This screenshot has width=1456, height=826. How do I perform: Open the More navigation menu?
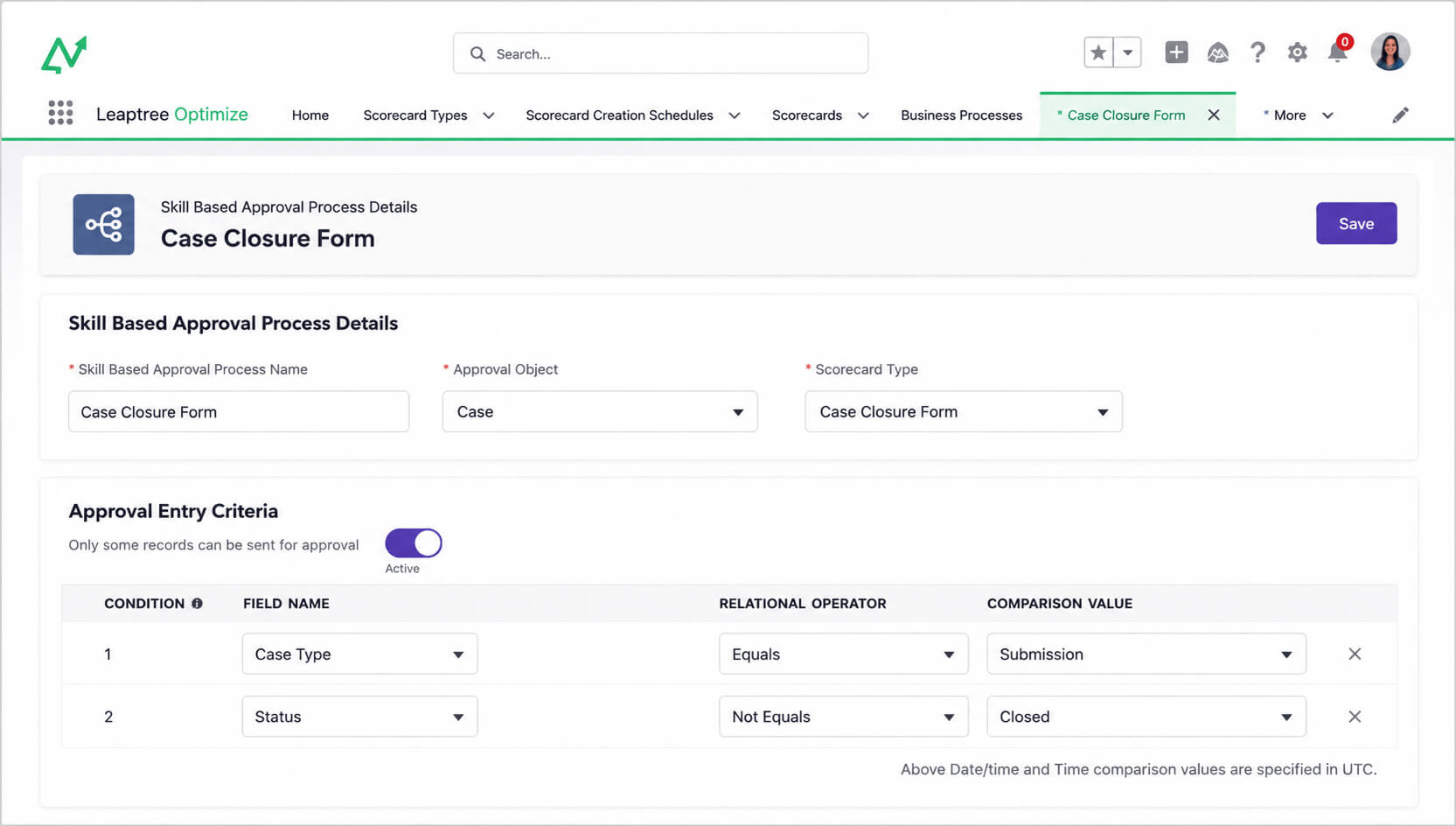pos(1298,115)
